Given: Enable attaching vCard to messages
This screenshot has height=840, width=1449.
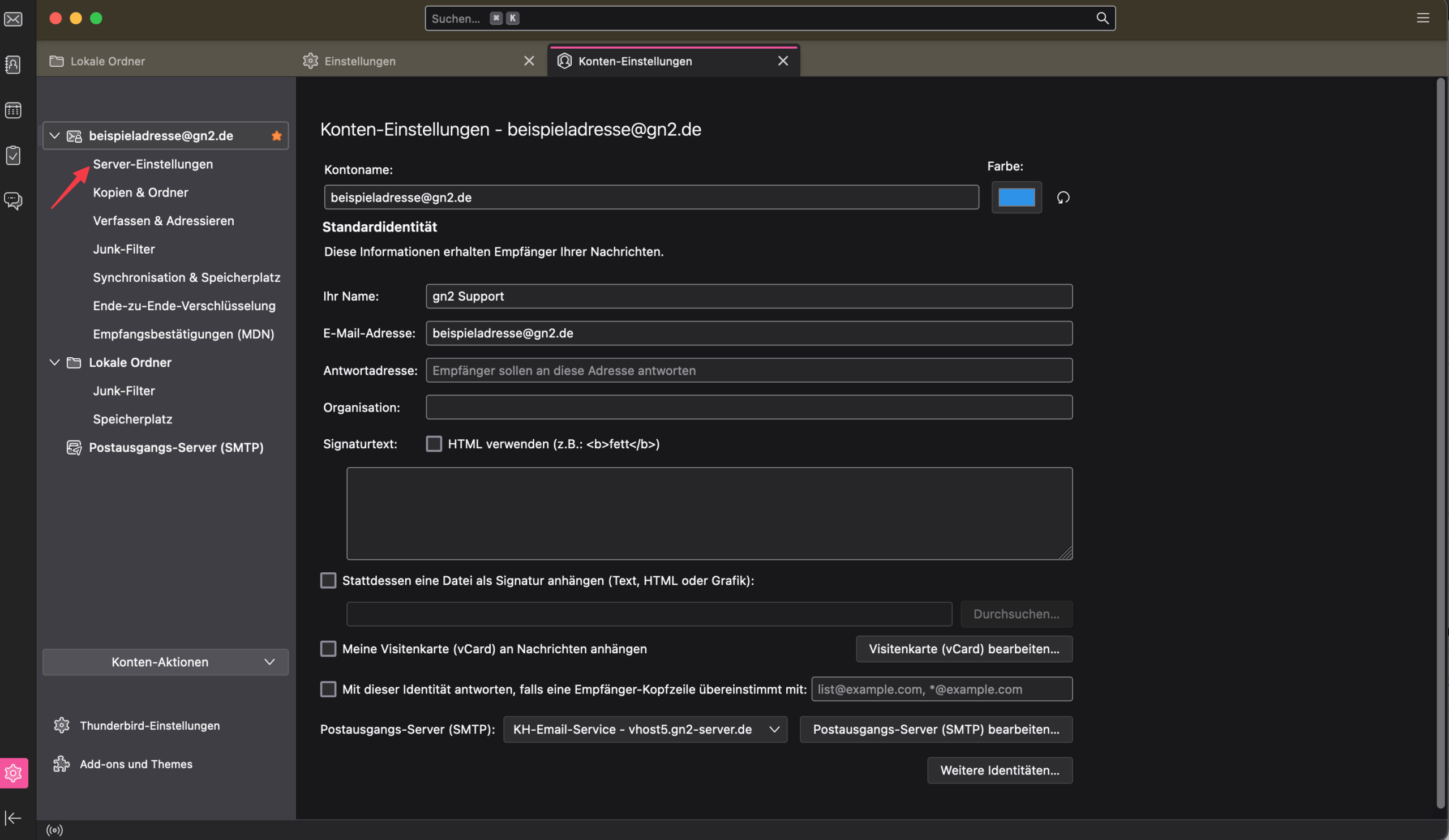Looking at the screenshot, I should 328,649.
